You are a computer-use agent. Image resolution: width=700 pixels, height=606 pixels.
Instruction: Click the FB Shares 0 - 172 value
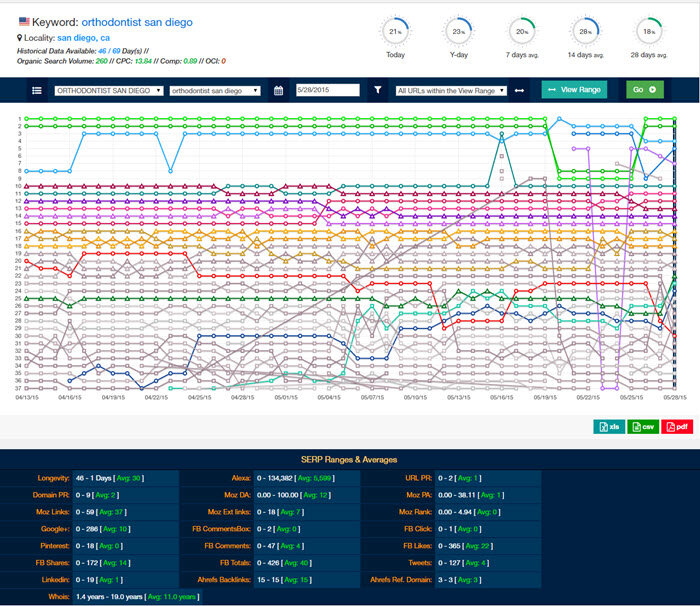[103, 563]
